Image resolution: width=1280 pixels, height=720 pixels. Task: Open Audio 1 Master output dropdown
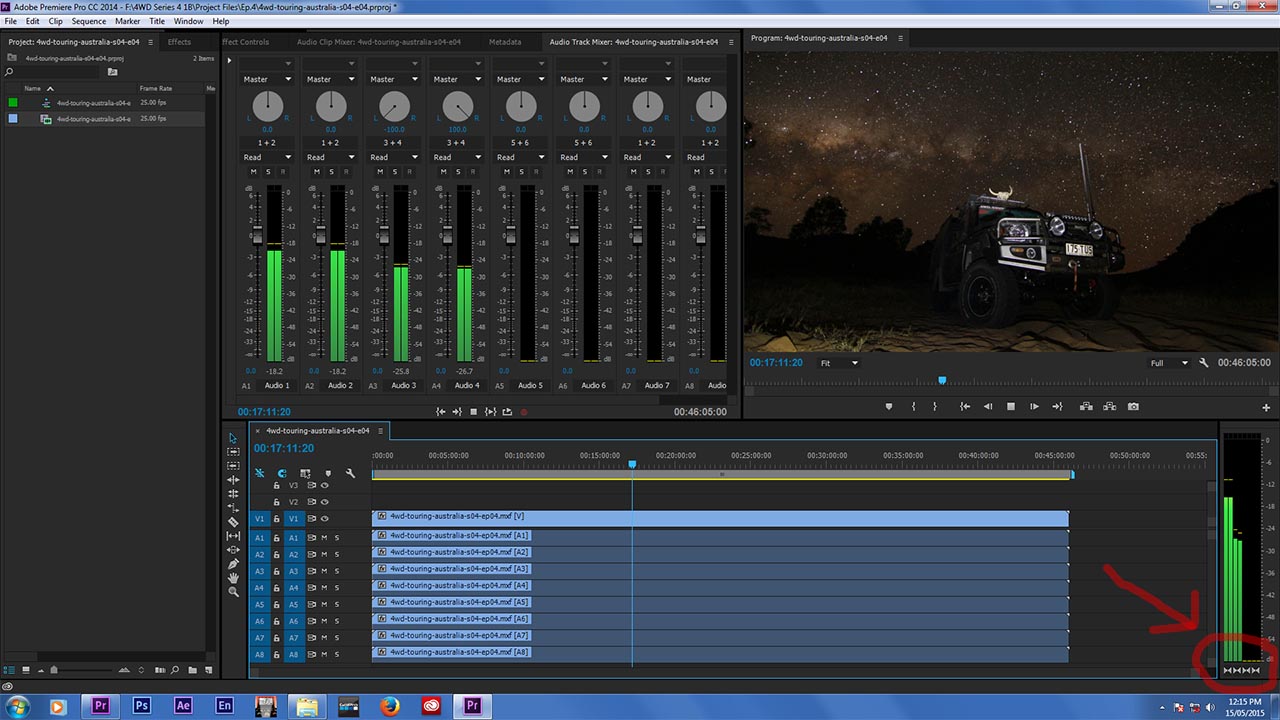[267, 79]
